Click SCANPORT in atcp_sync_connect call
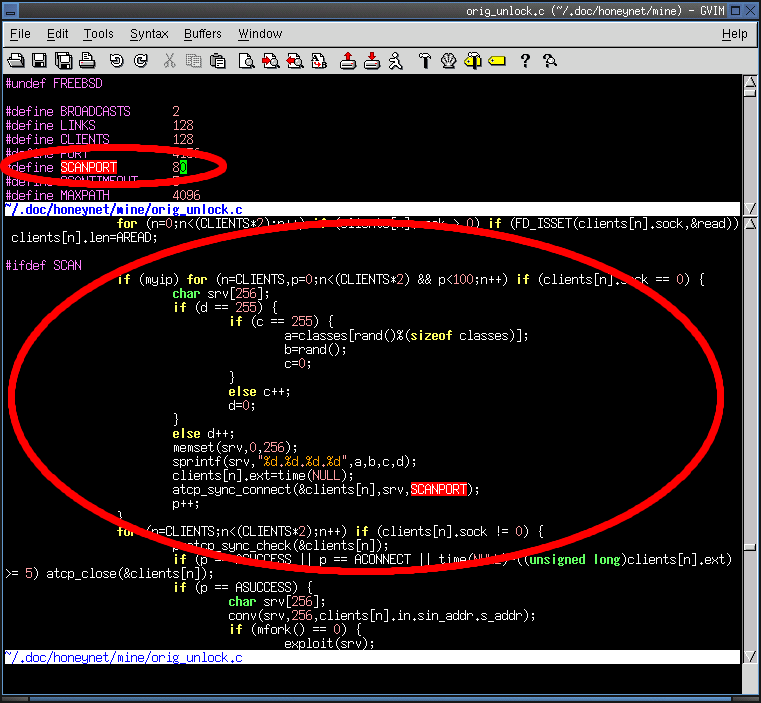This screenshot has height=703, width=761. (x=439, y=489)
